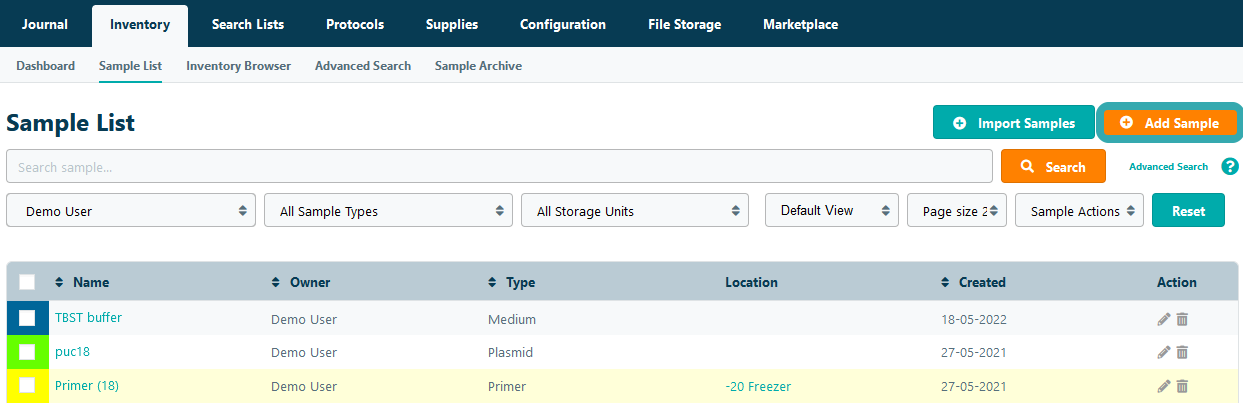The image size is (1243, 403).
Task: Switch to the Protocols menu tab
Action: tap(355, 24)
